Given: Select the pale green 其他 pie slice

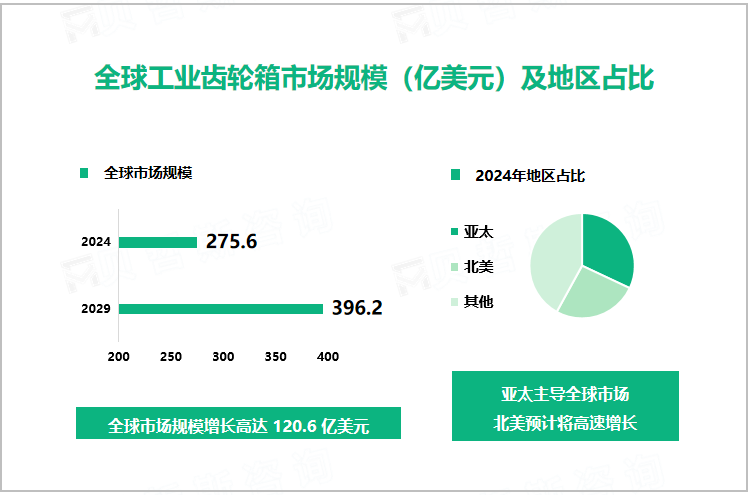Looking at the screenshot, I should [555, 259].
